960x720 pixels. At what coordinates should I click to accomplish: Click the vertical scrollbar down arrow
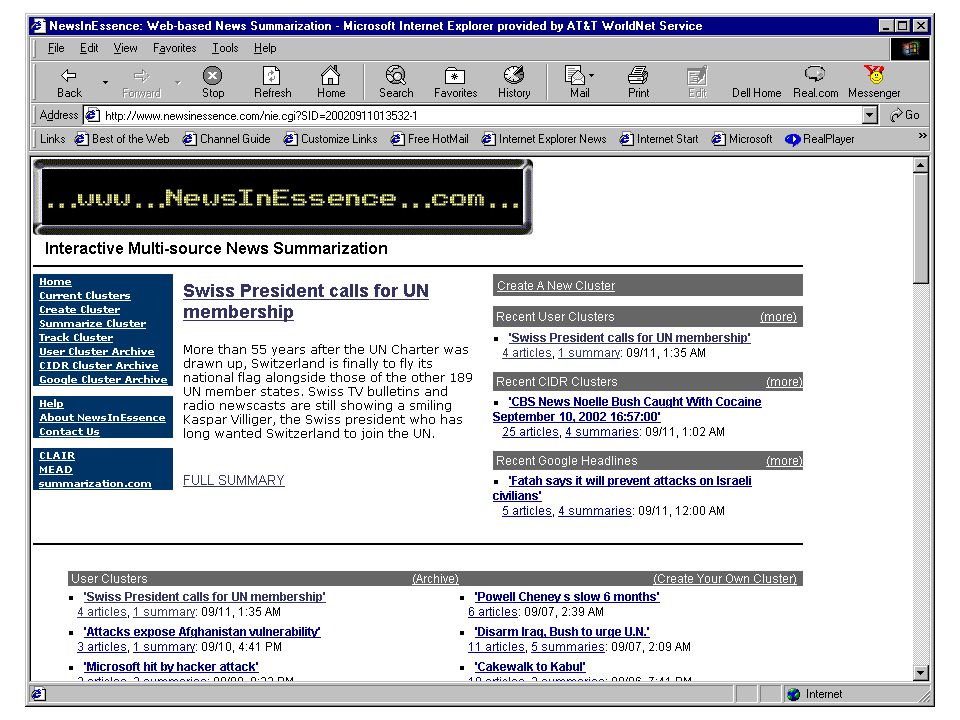coord(920,673)
